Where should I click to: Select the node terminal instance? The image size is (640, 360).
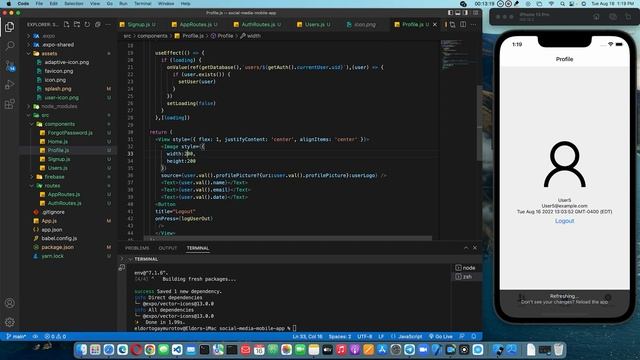tap(466, 268)
